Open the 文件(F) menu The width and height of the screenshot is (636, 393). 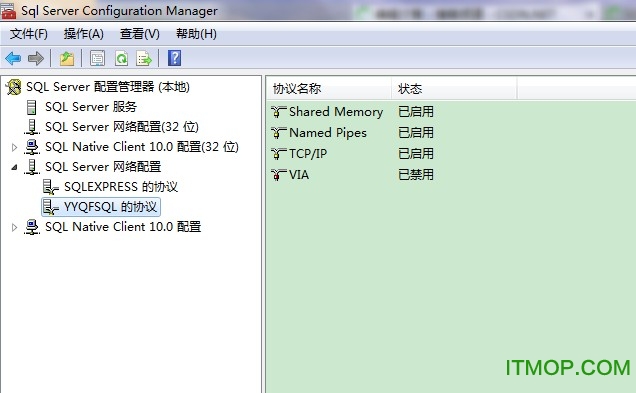[29, 34]
